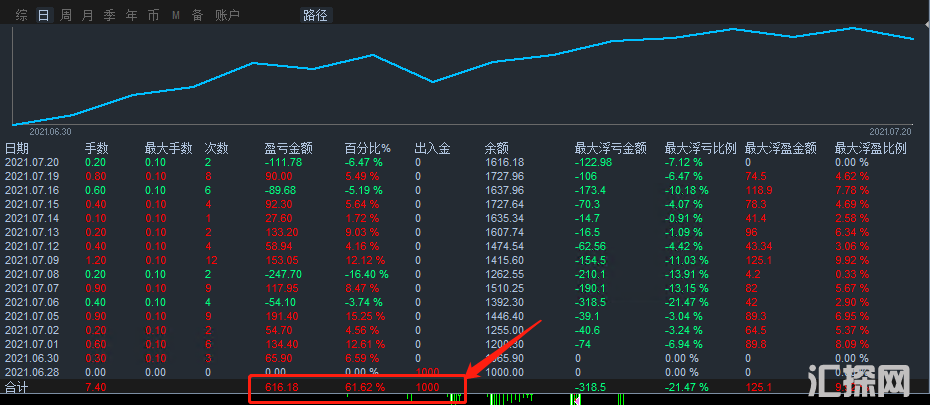Select the 2021.07.01 date row
This screenshot has height=405, width=930.
pyautogui.click(x=30, y=345)
